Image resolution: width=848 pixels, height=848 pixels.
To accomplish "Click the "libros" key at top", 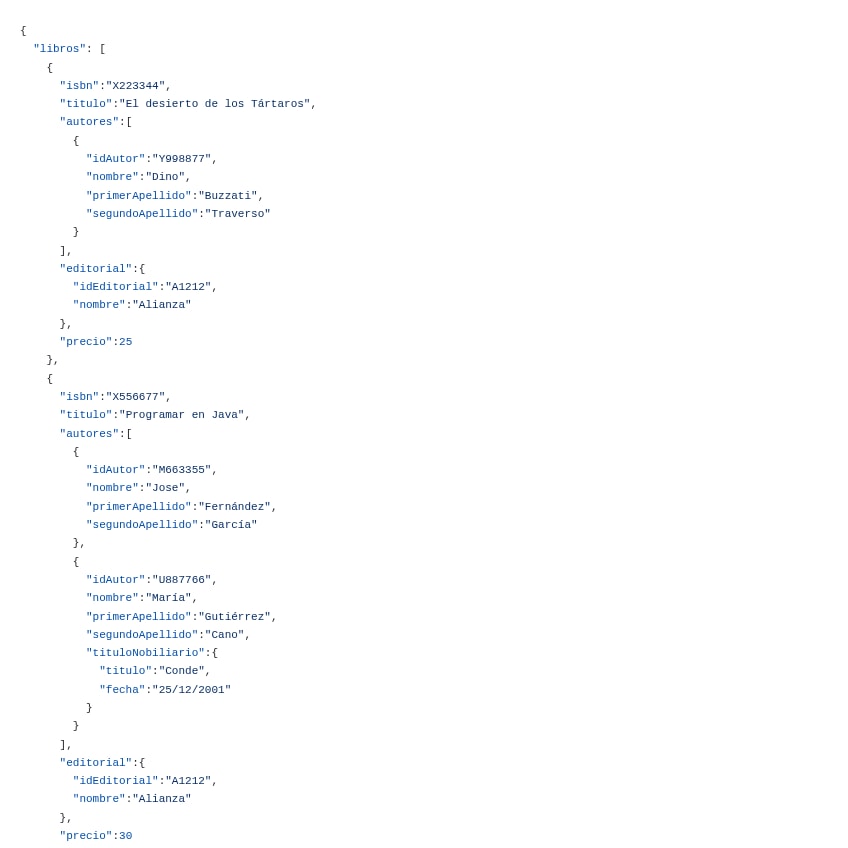I will [x=59, y=49].
